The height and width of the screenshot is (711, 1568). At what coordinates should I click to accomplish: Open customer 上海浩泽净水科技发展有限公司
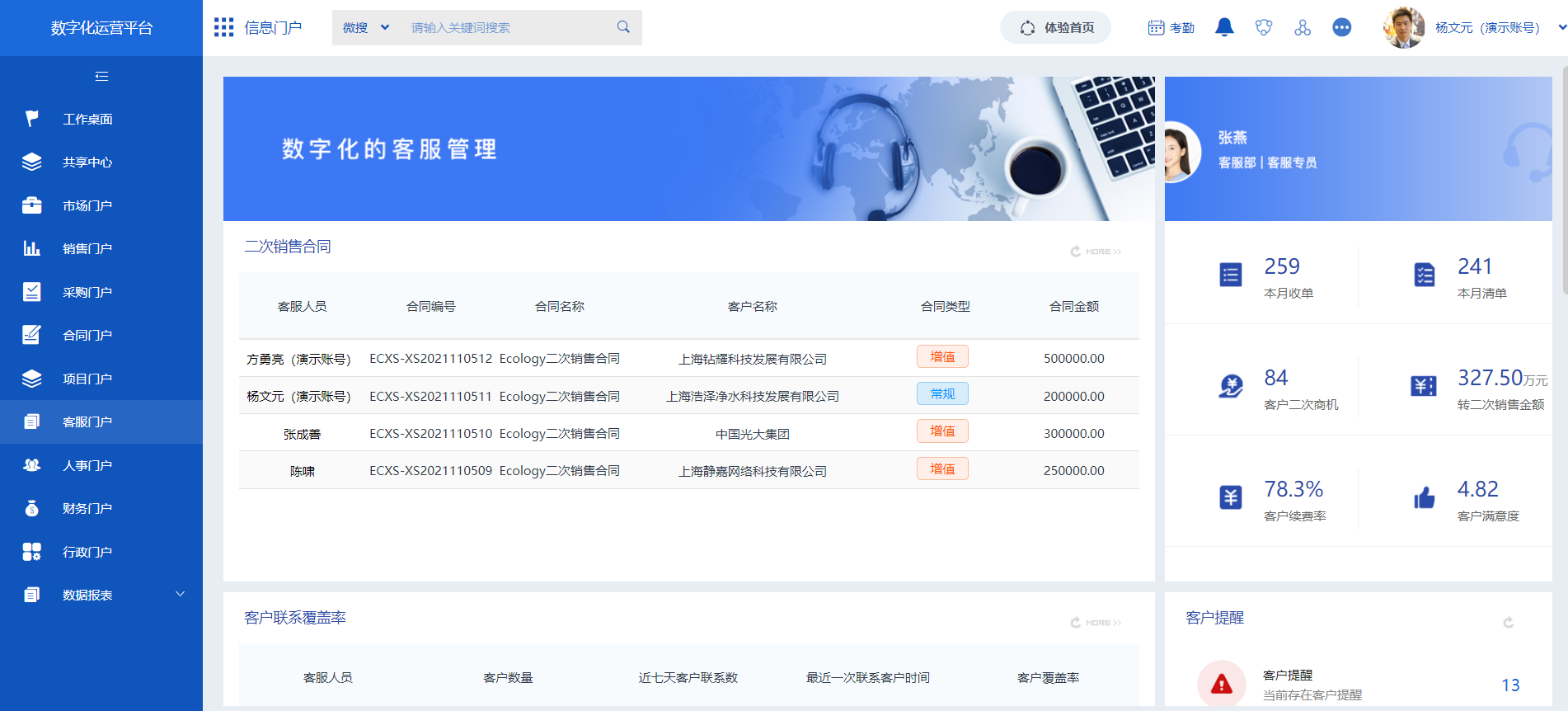[753, 397]
